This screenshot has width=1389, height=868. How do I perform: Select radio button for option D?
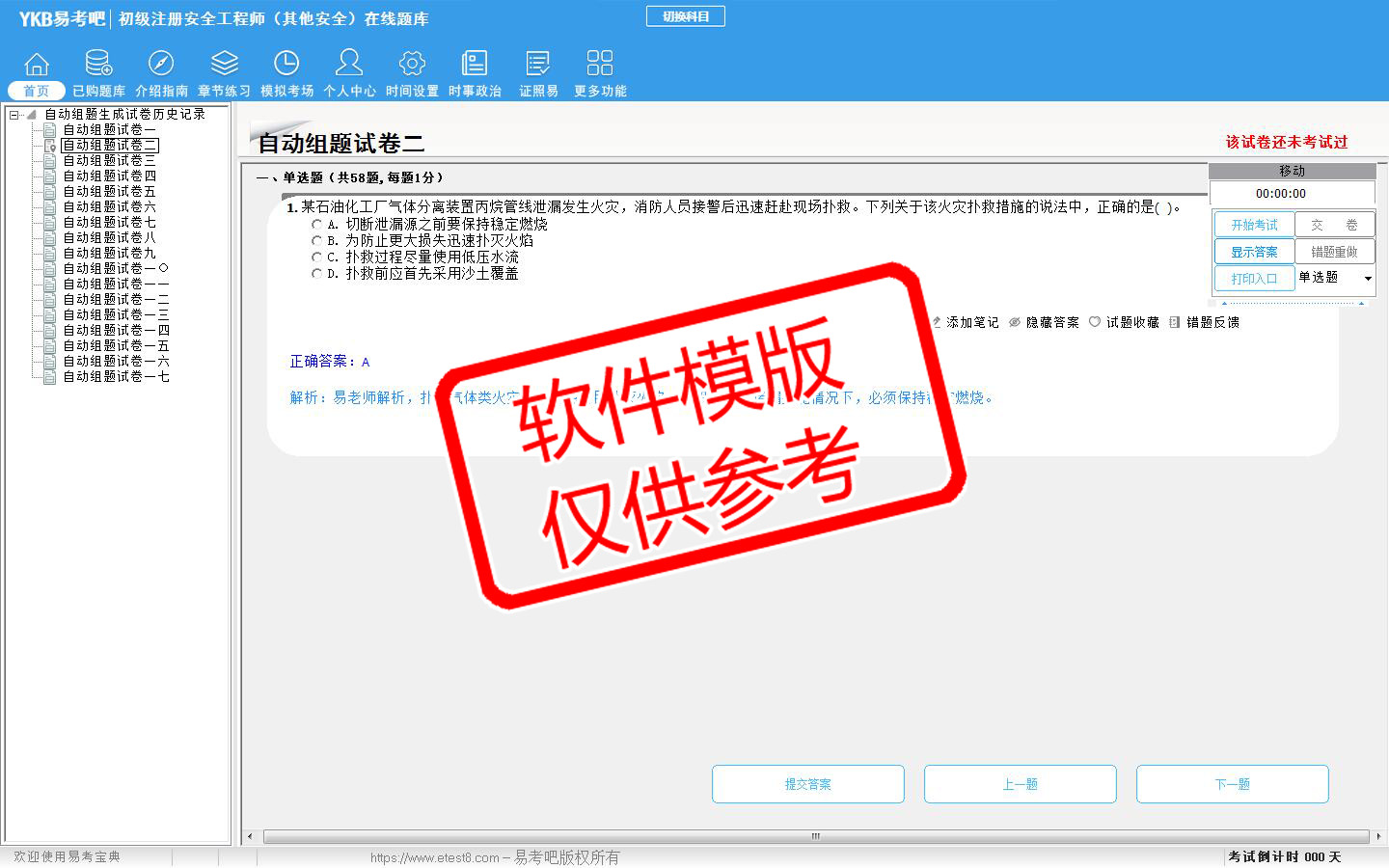[316, 274]
